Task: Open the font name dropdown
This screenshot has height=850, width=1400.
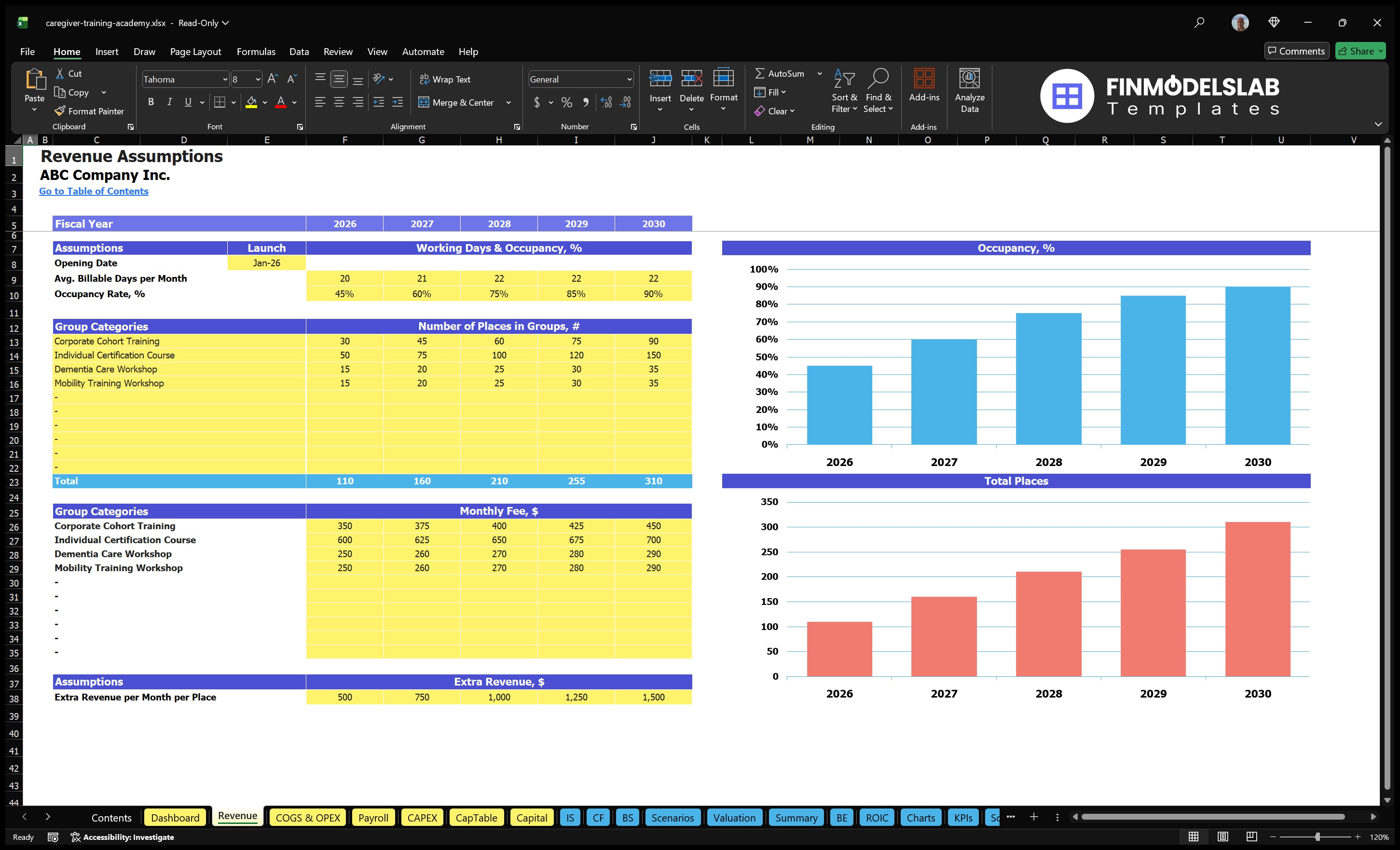Action: [225, 79]
